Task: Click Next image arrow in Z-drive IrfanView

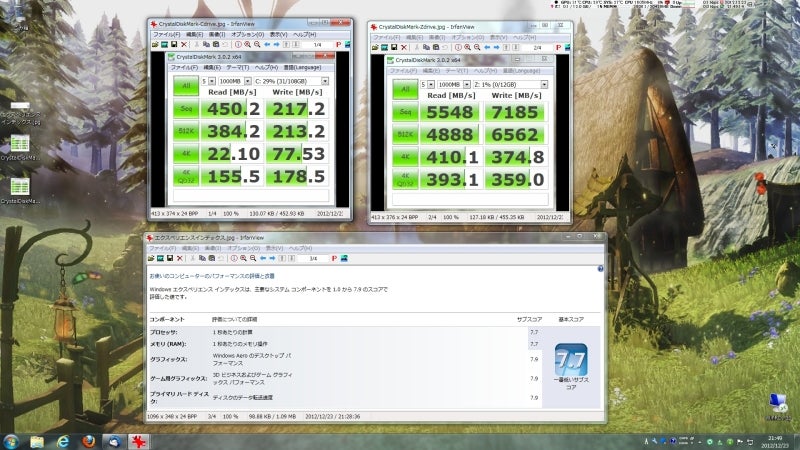Action: tap(496, 47)
